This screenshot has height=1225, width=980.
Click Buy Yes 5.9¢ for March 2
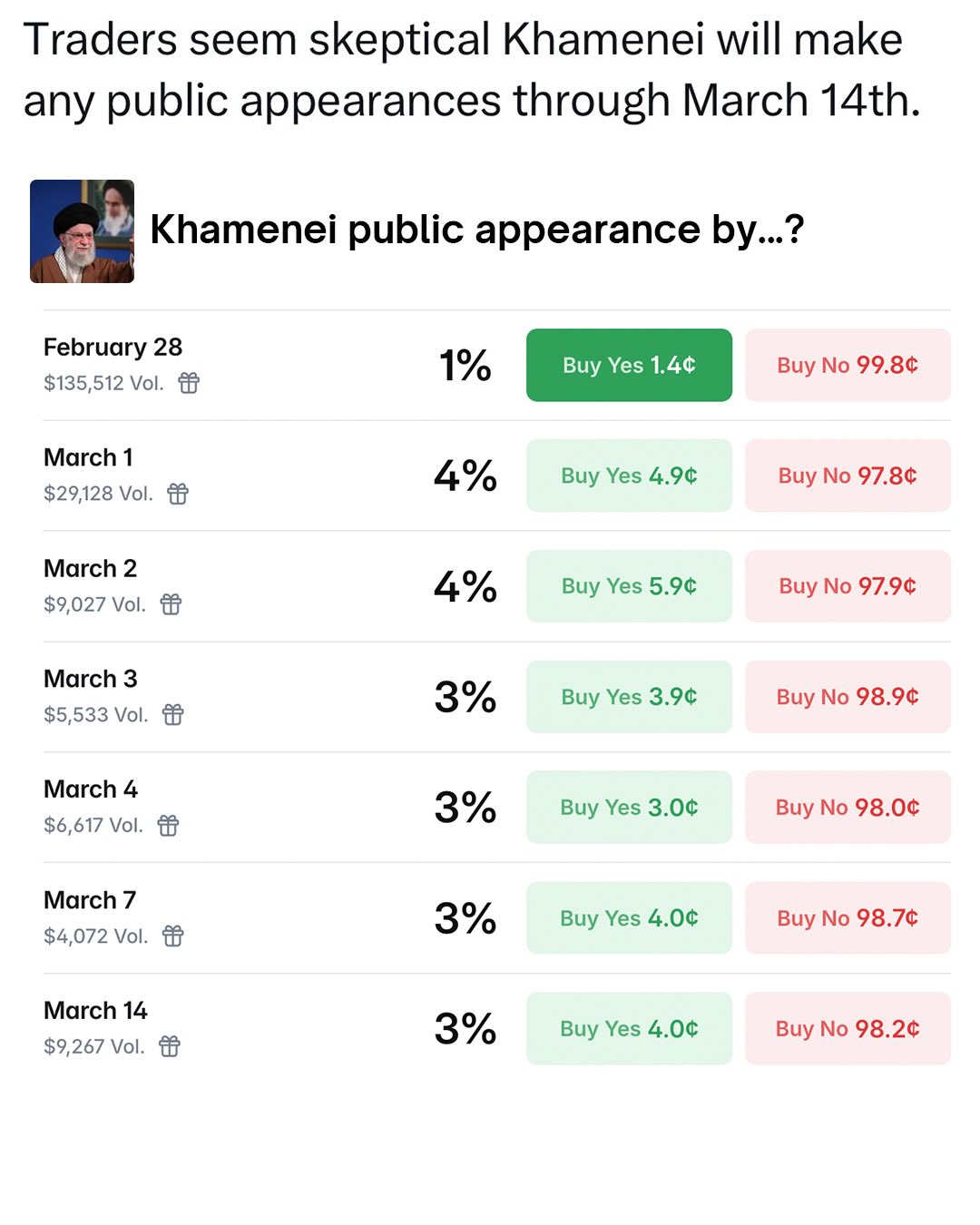tap(629, 586)
